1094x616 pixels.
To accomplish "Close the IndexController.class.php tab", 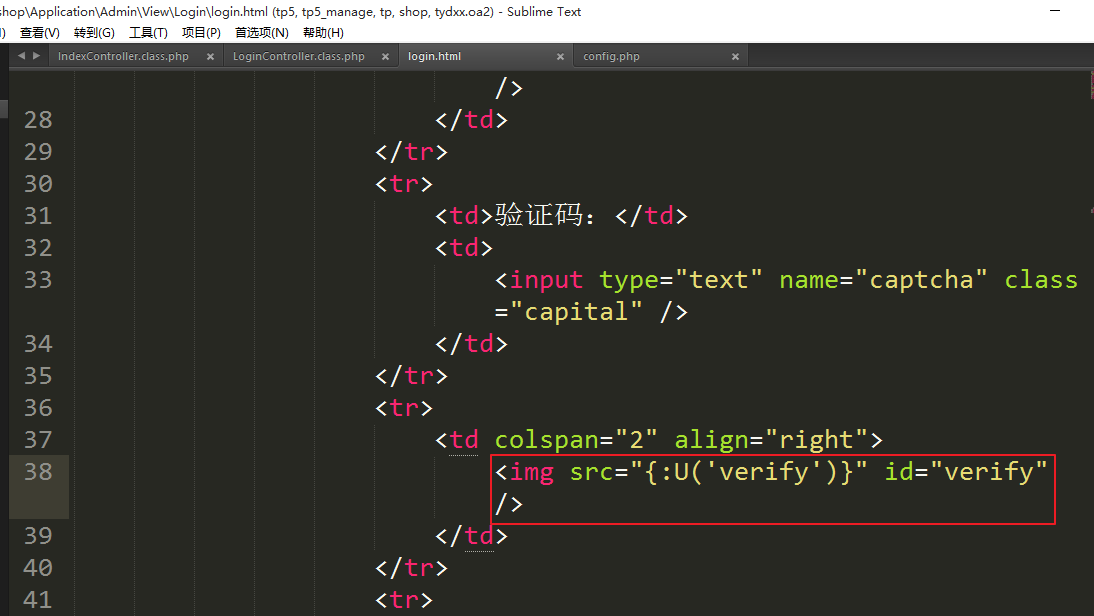I will tap(210, 57).
